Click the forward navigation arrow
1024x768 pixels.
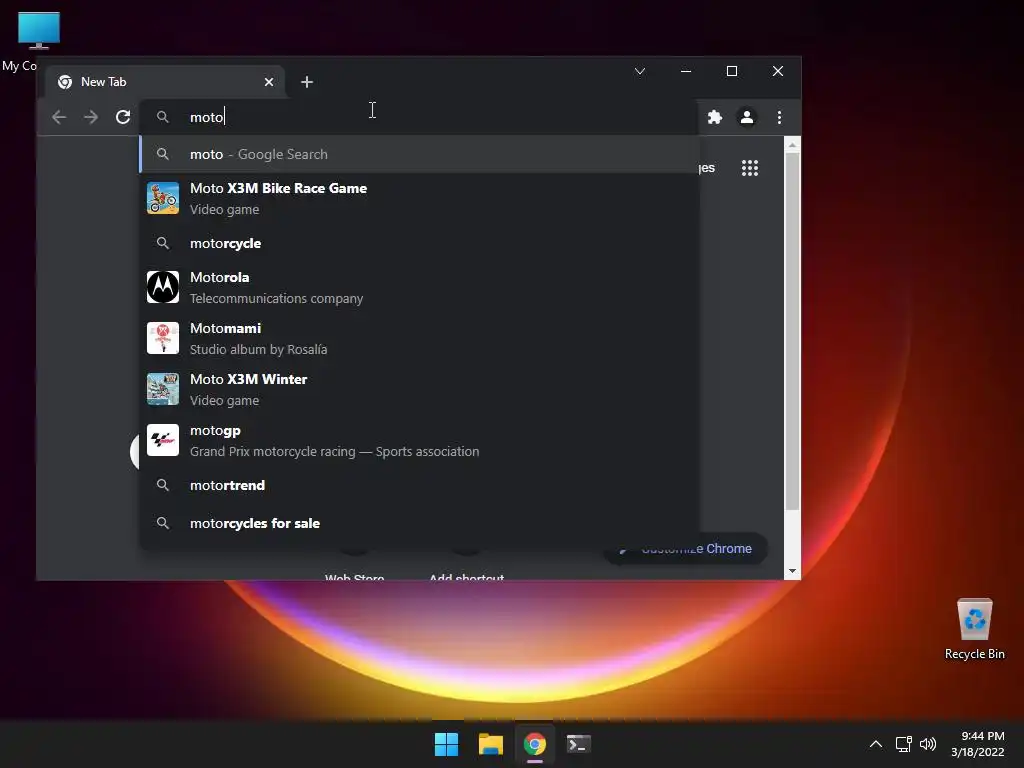(91, 117)
